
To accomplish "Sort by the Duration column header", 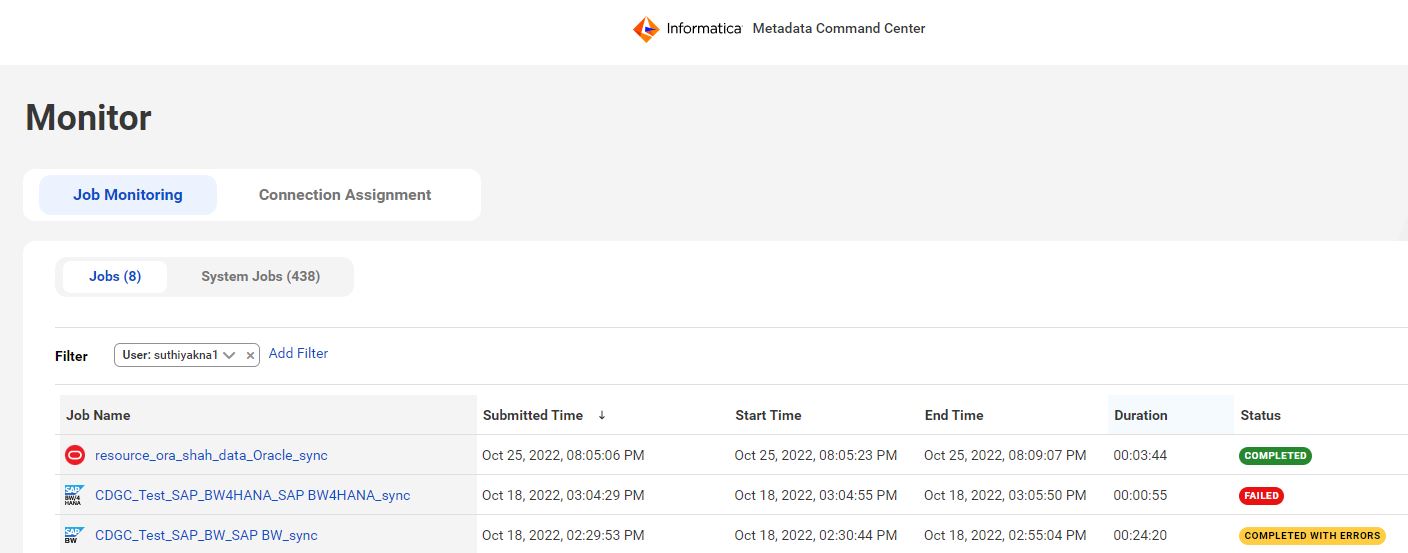I will (1141, 415).
